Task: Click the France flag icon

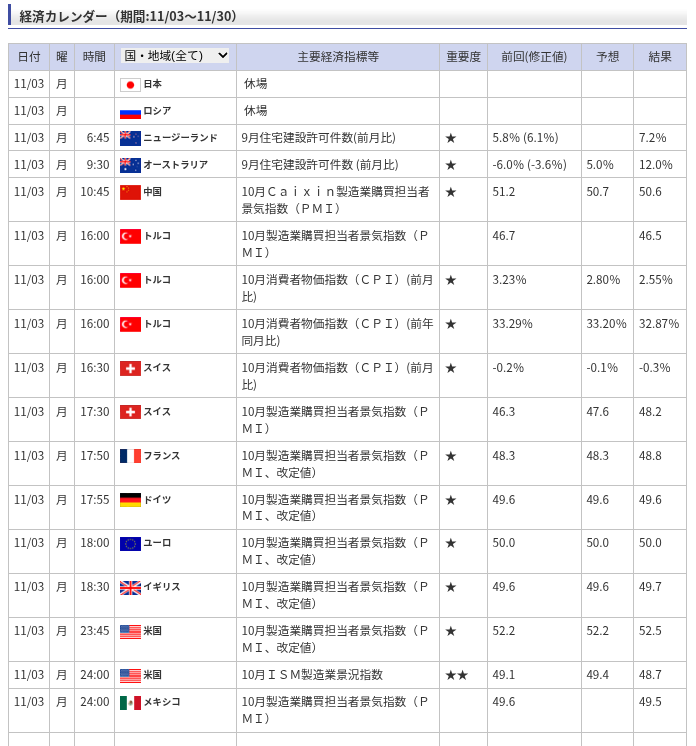Action: 130,456
